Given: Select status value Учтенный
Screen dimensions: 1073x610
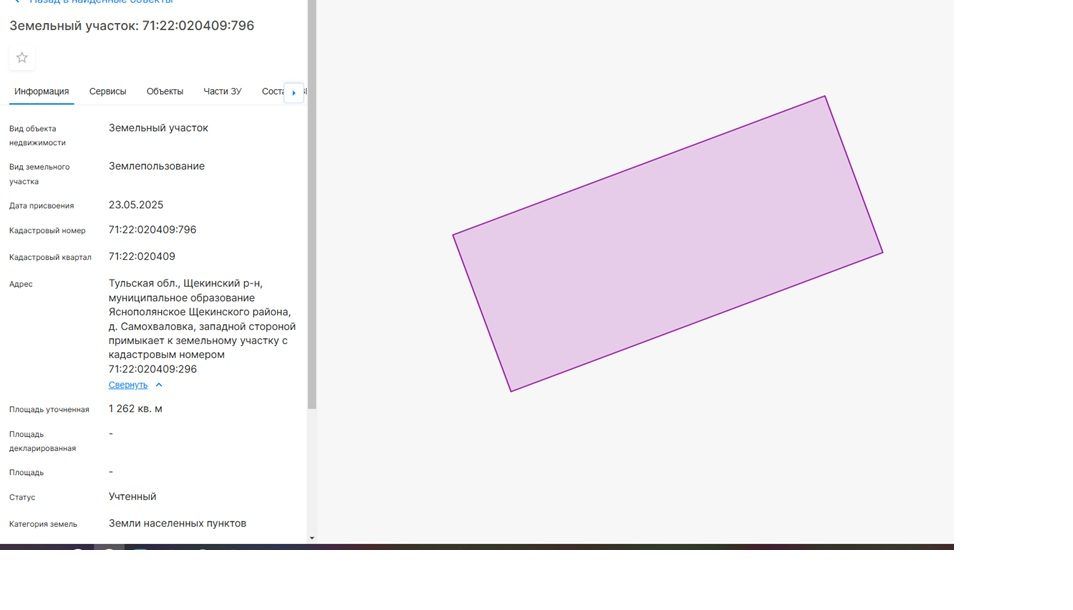Looking at the screenshot, I should (132, 496).
